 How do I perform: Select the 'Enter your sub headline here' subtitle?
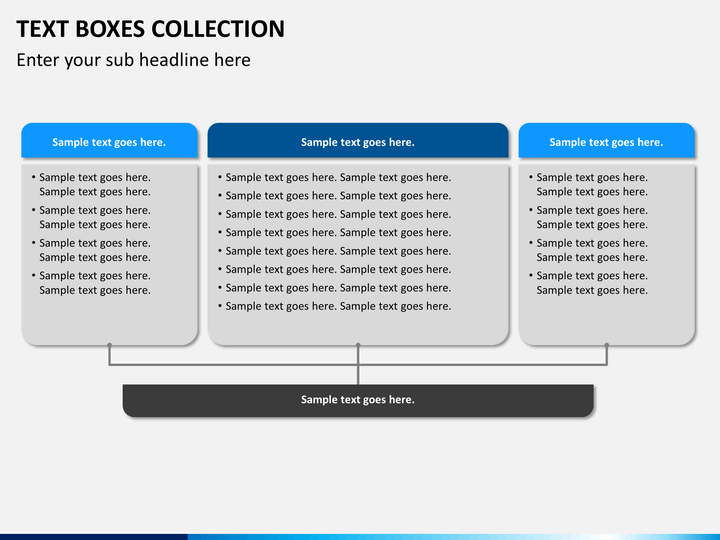click(134, 60)
